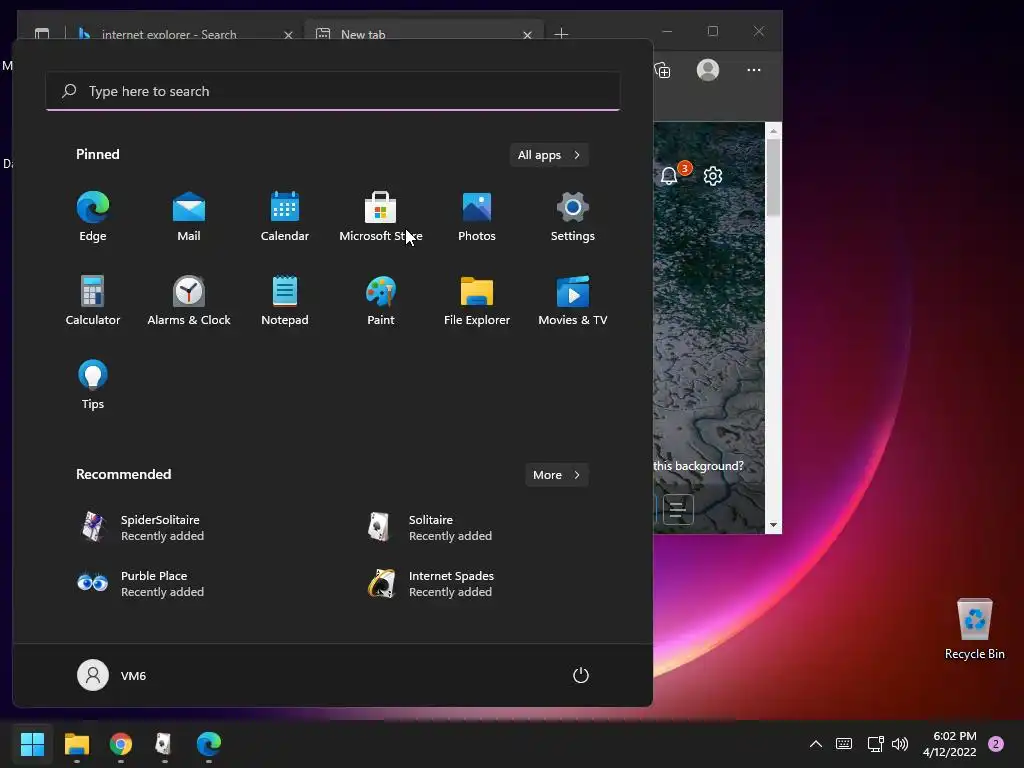1024x768 pixels.
Task: Open Edge profile avatar
Action: 708,70
